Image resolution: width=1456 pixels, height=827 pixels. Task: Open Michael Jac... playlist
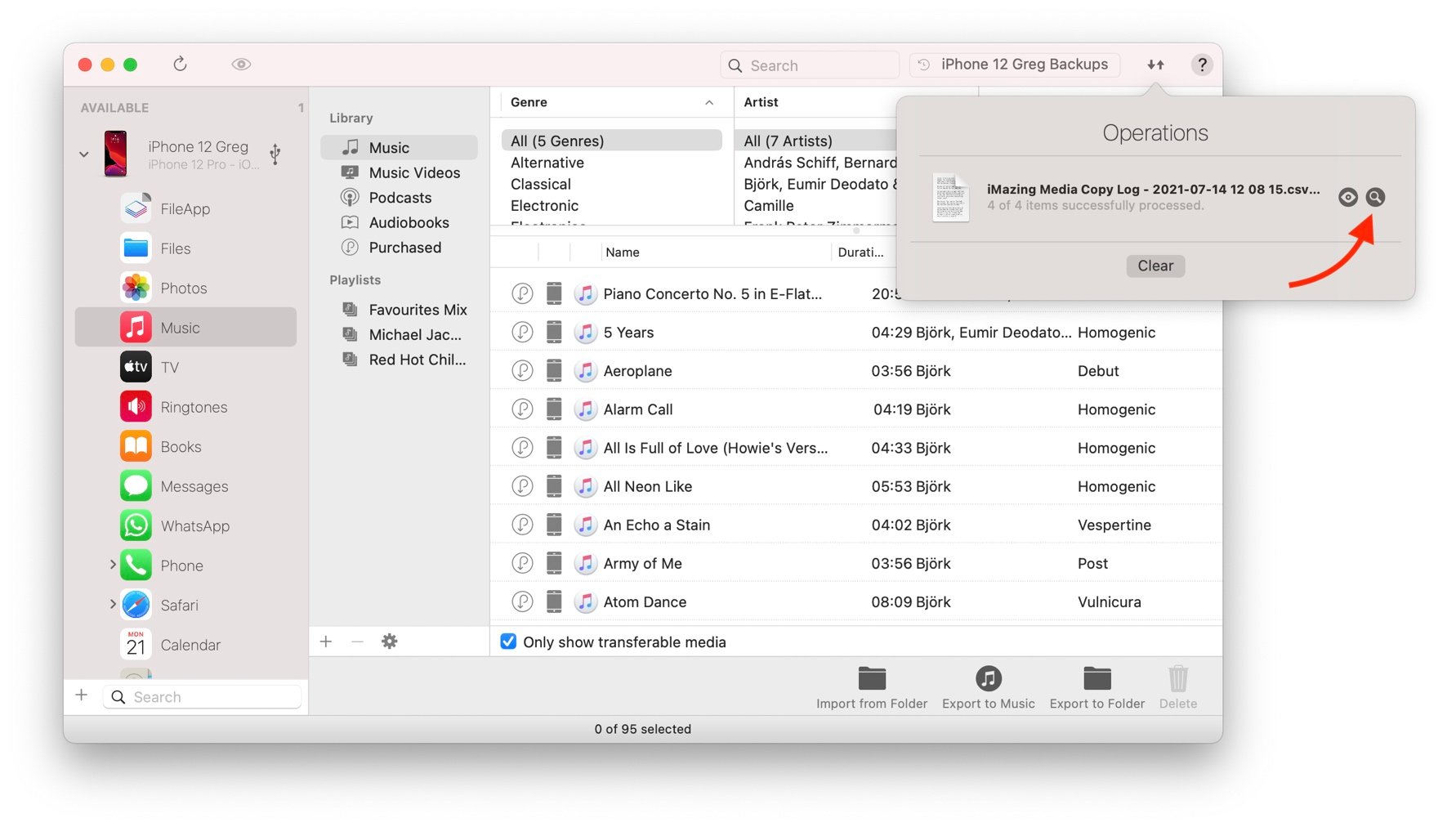[x=399, y=335]
